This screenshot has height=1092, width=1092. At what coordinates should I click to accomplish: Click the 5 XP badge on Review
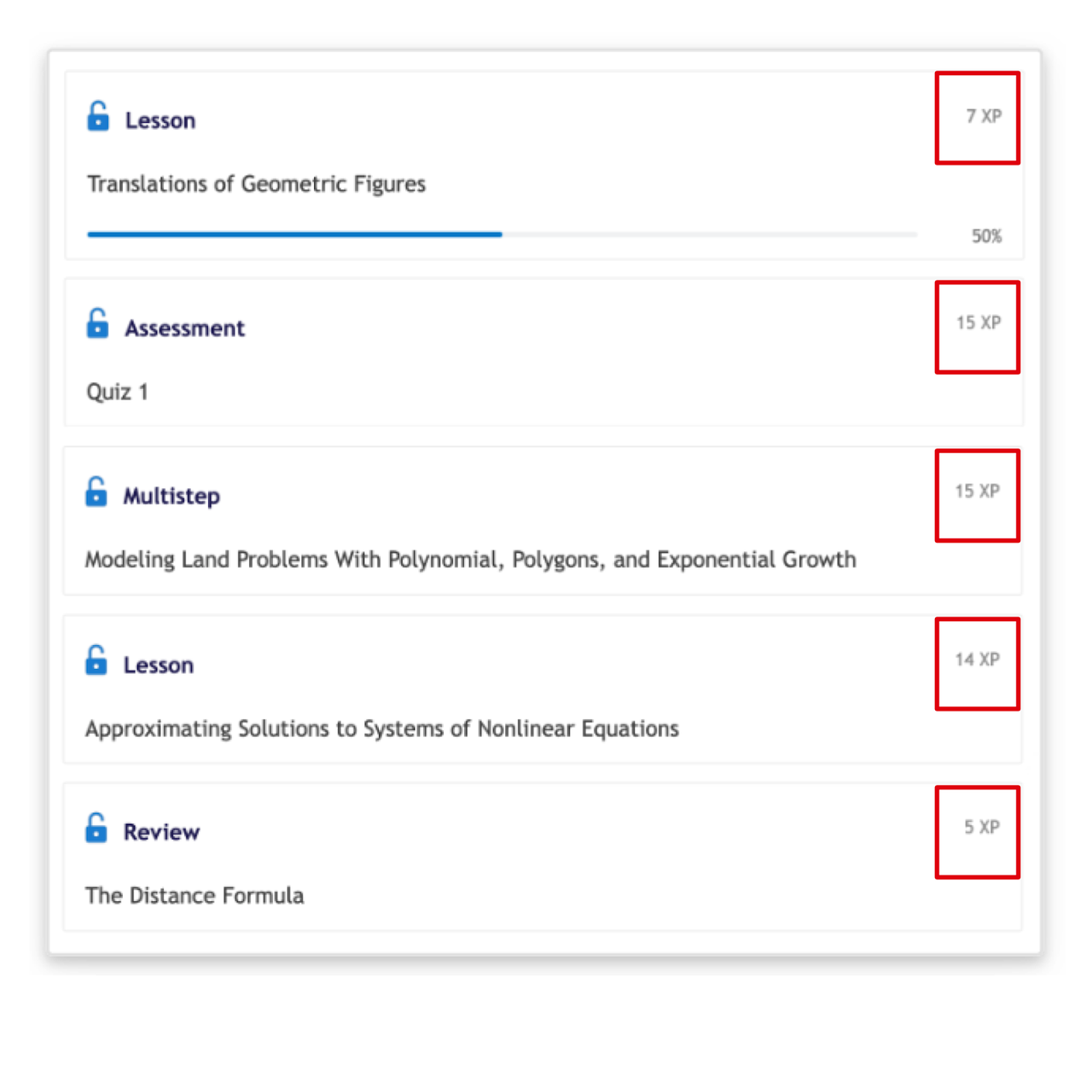(981, 828)
